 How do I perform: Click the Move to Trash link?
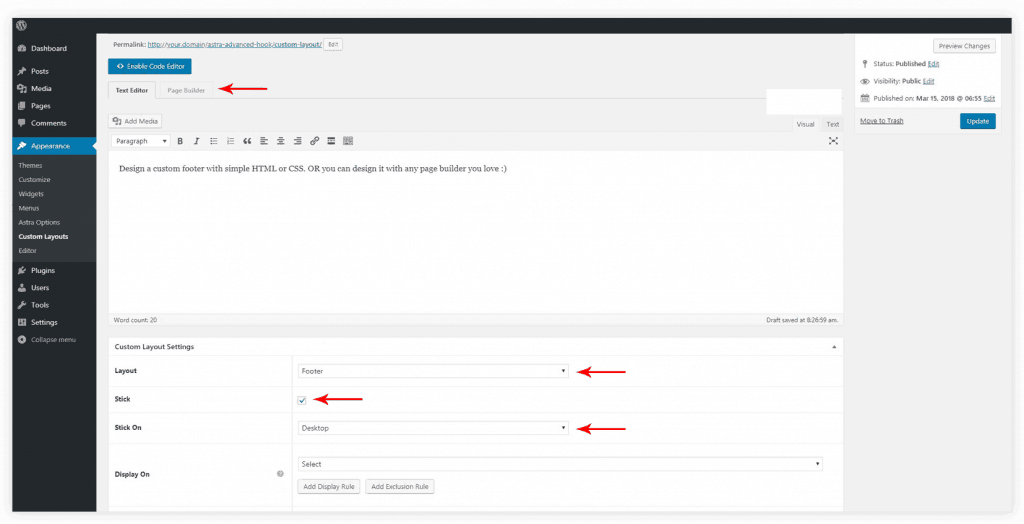click(881, 120)
